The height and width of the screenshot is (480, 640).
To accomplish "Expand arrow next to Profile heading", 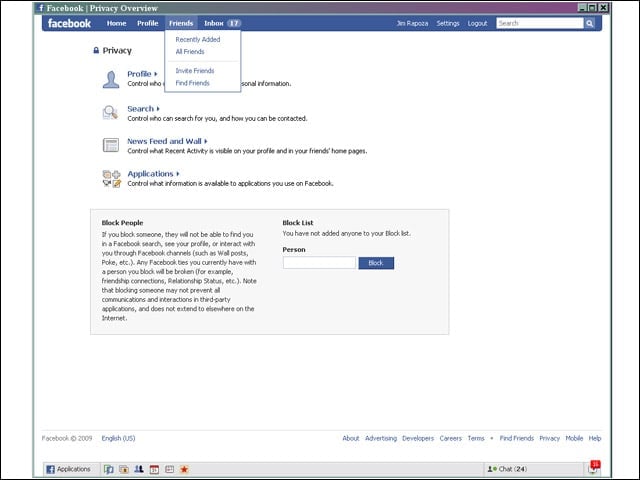I will 156,74.
